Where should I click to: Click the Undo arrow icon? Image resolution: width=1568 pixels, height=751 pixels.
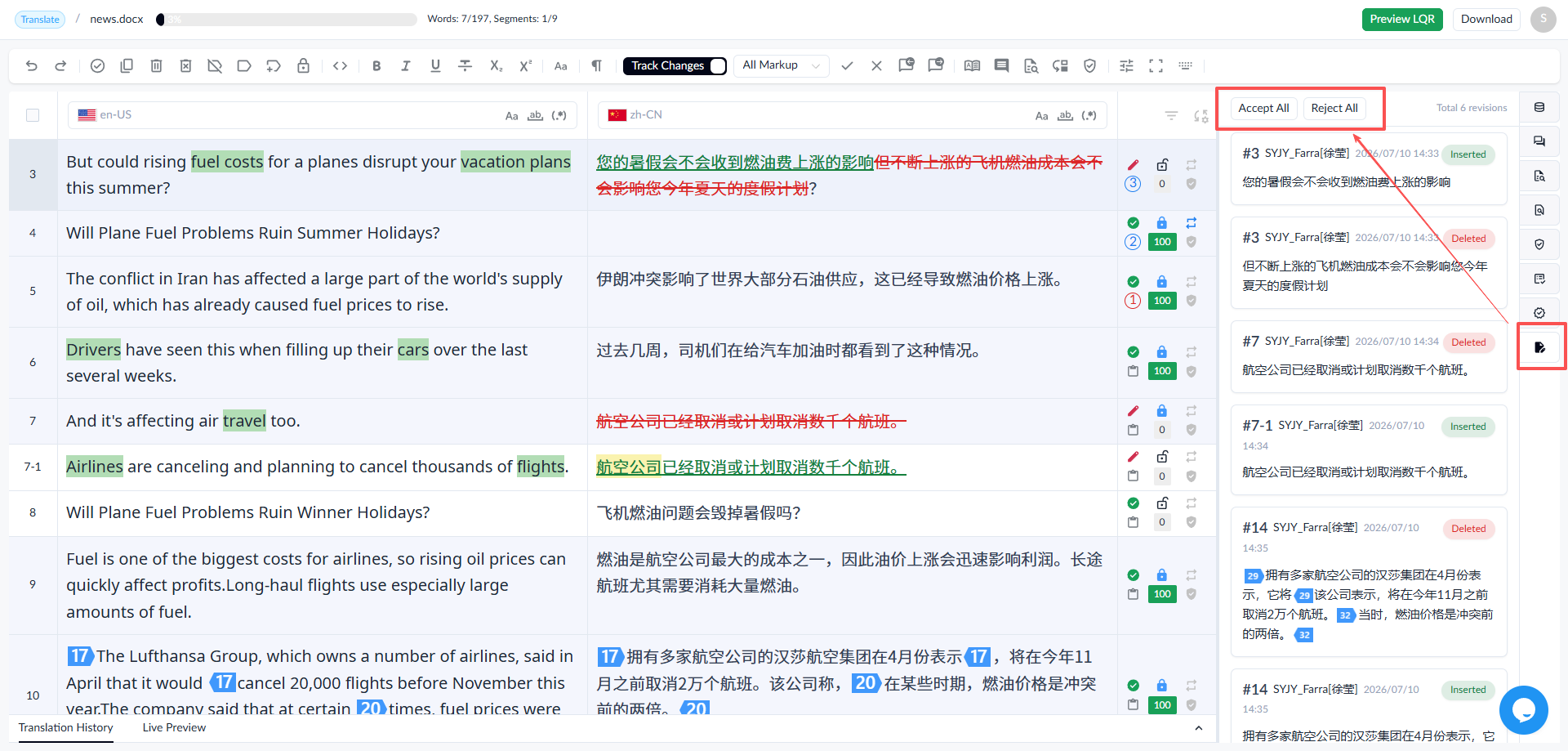[x=32, y=66]
